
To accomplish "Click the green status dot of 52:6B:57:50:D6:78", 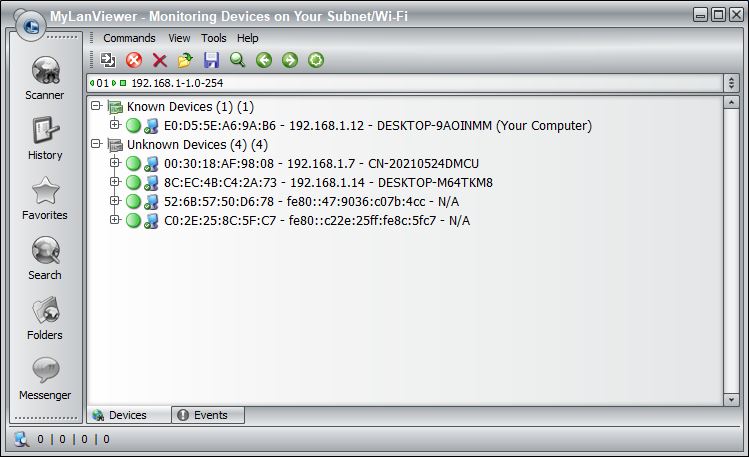I will (x=133, y=202).
